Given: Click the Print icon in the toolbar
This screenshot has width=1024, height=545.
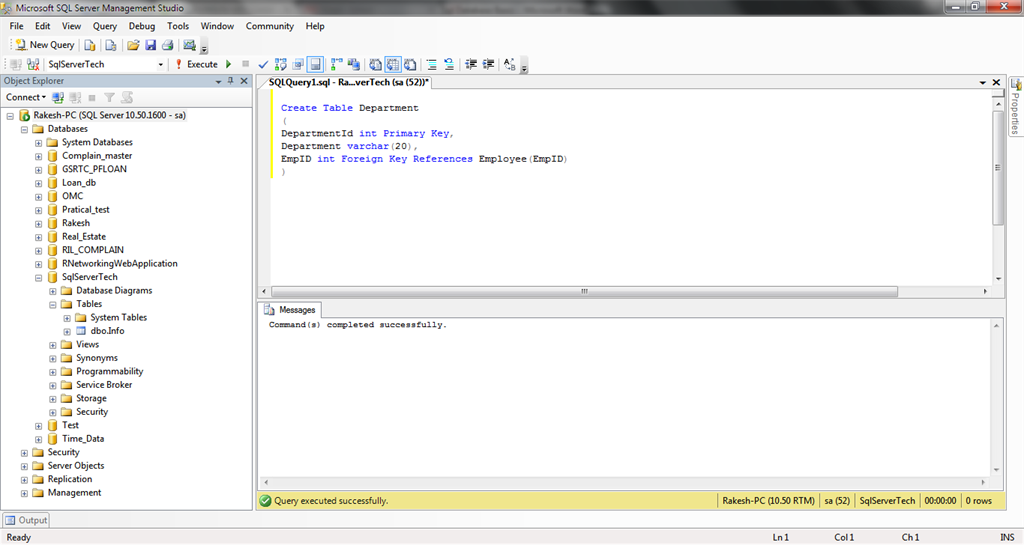Looking at the screenshot, I should 168,45.
